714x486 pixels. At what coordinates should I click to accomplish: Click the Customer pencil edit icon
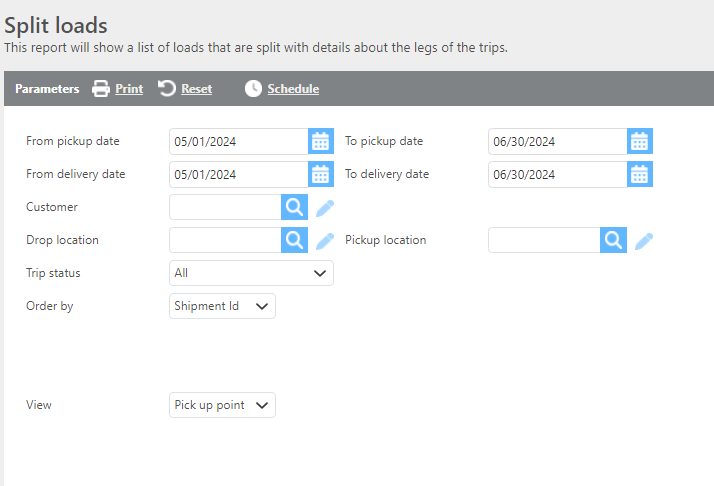point(325,208)
